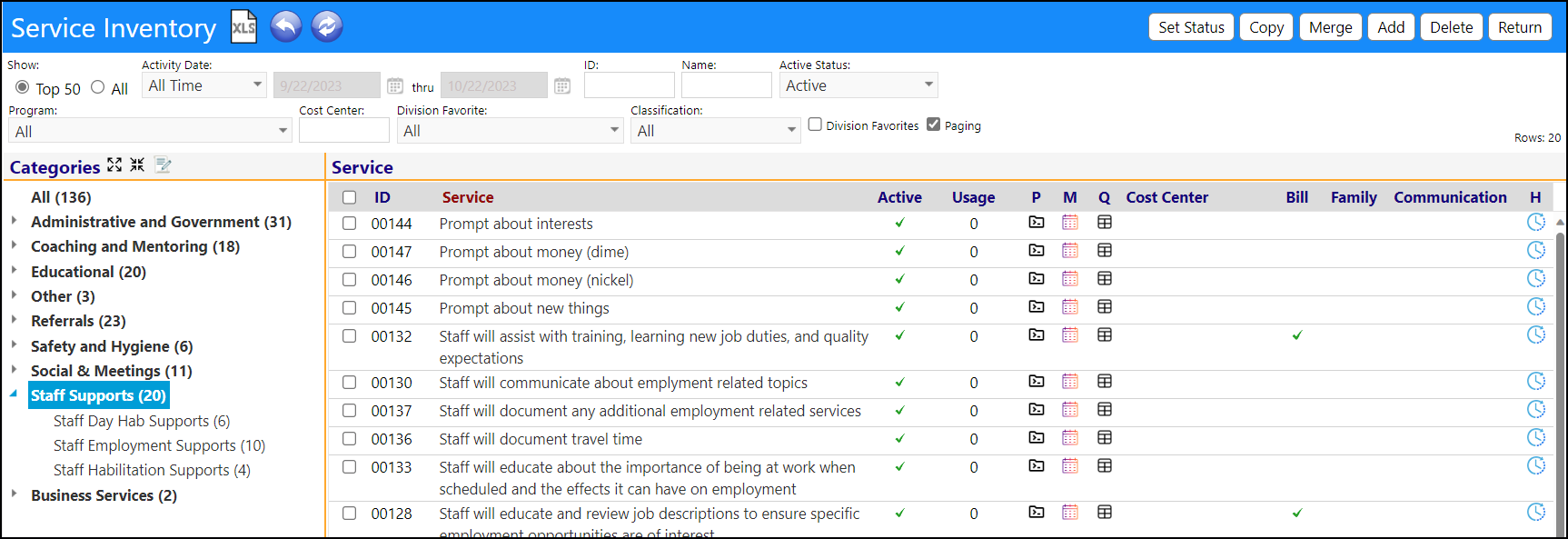The width and height of the screenshot is (1568, 539).
Task: Export list with the XLS icon
Action: [243, 26]
